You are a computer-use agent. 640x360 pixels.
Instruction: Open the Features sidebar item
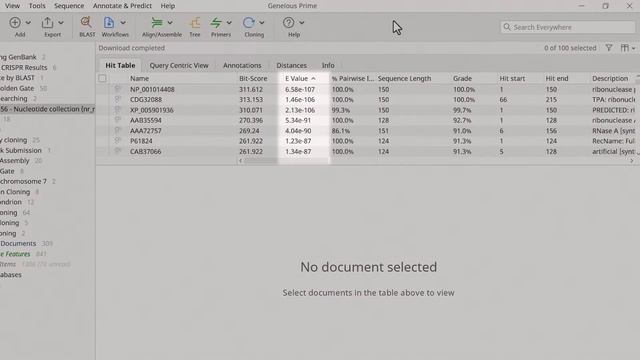[x=15, y=254]
